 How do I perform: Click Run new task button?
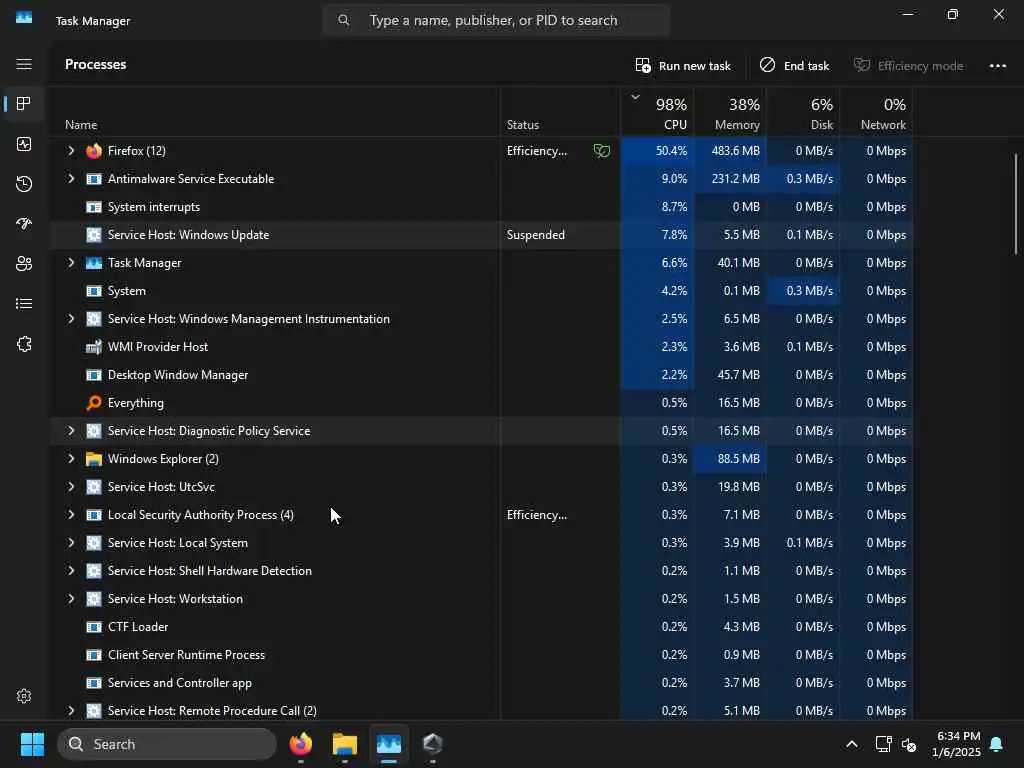683,65
